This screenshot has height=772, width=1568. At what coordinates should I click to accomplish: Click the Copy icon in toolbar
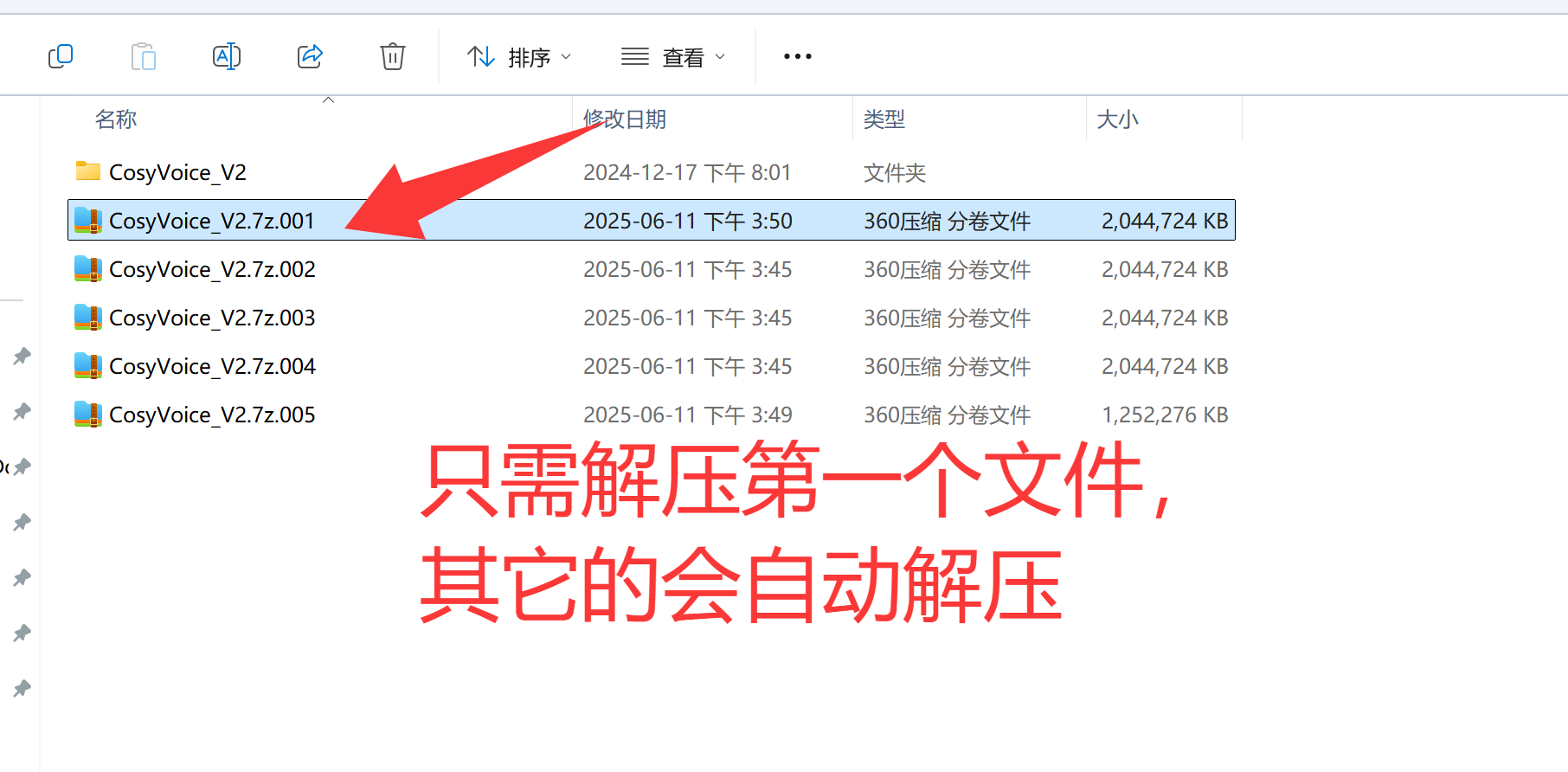61,57
